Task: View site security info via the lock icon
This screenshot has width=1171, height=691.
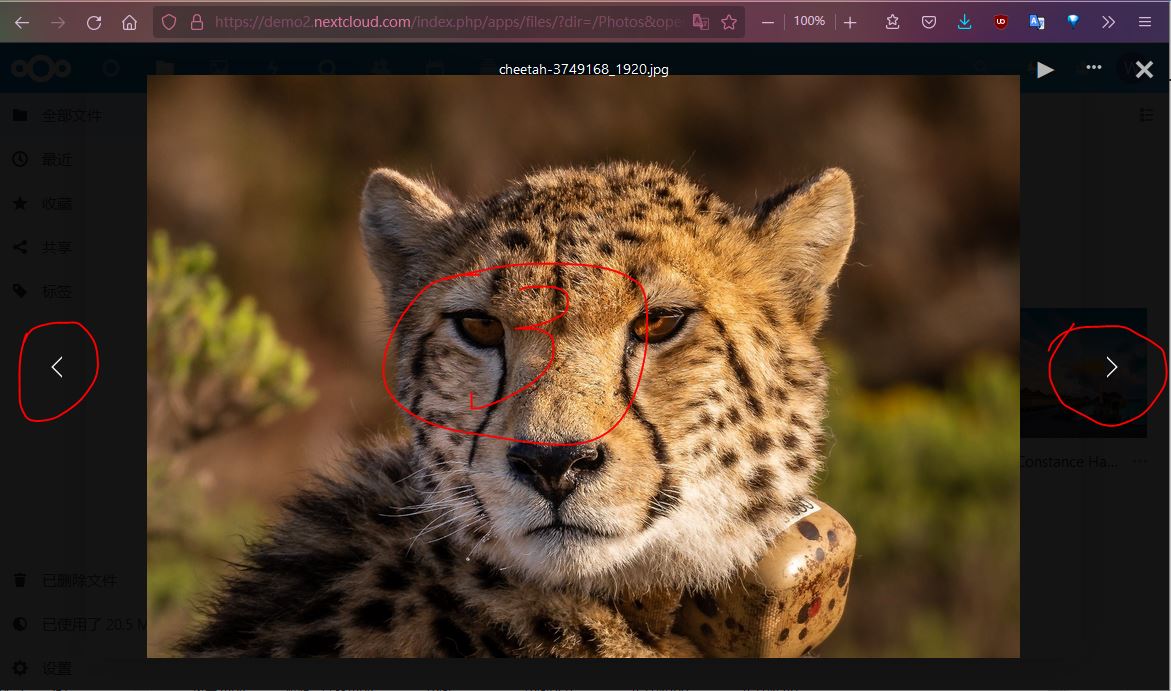Action: point(196,22)
